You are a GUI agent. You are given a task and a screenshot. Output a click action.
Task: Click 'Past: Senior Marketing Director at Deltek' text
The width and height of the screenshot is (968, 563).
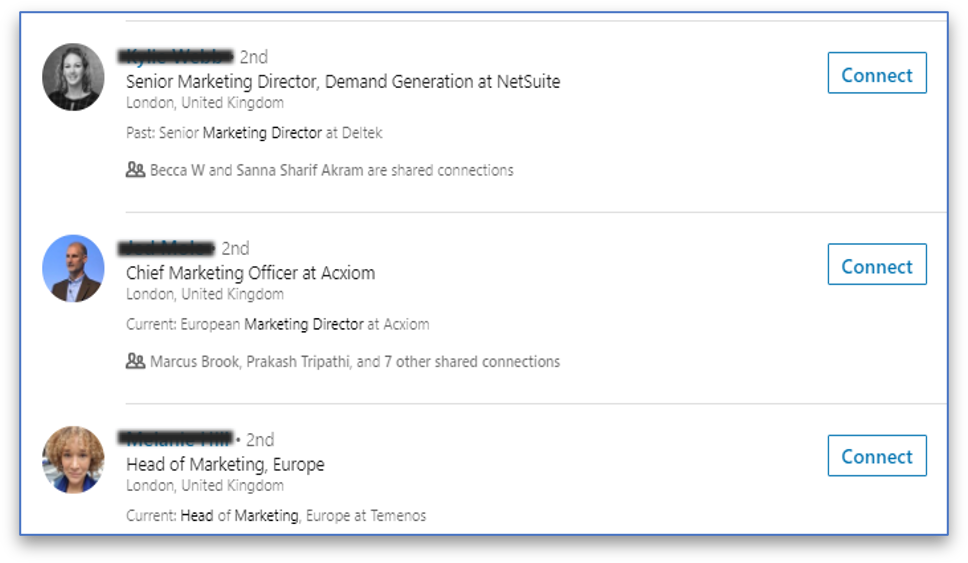[x=254, y=132]
